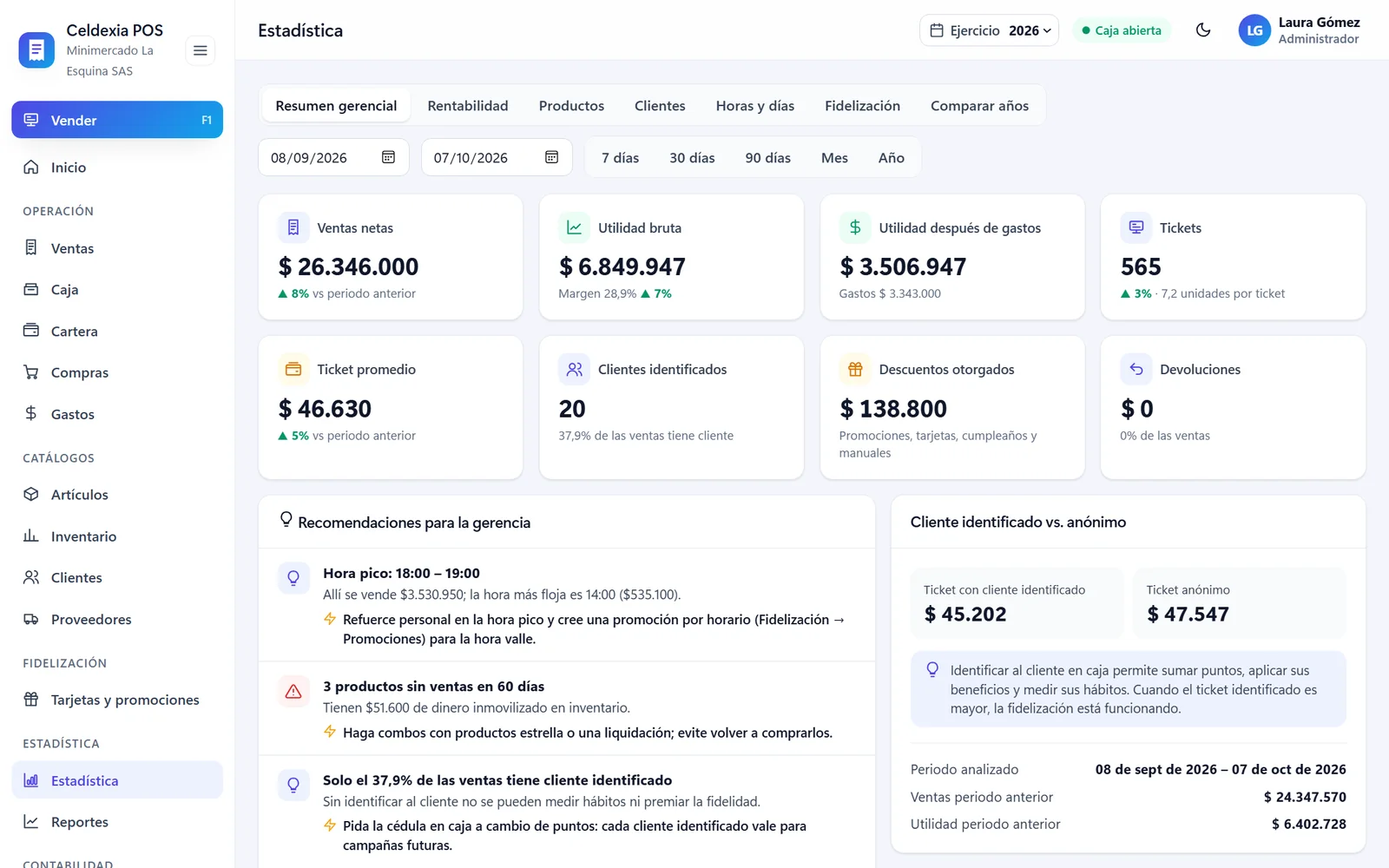Select the 90 días range
1389x868 pixels.
pos(767,158)
